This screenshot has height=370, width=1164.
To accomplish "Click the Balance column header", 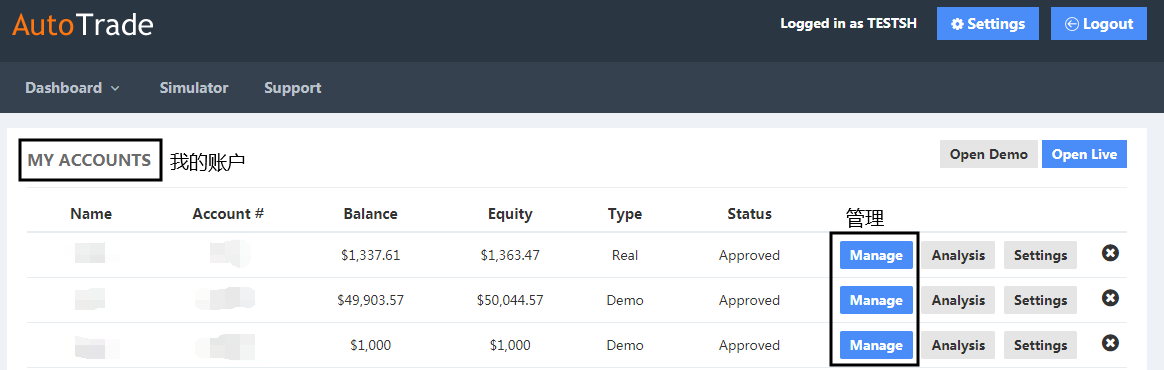I will 370,214.
